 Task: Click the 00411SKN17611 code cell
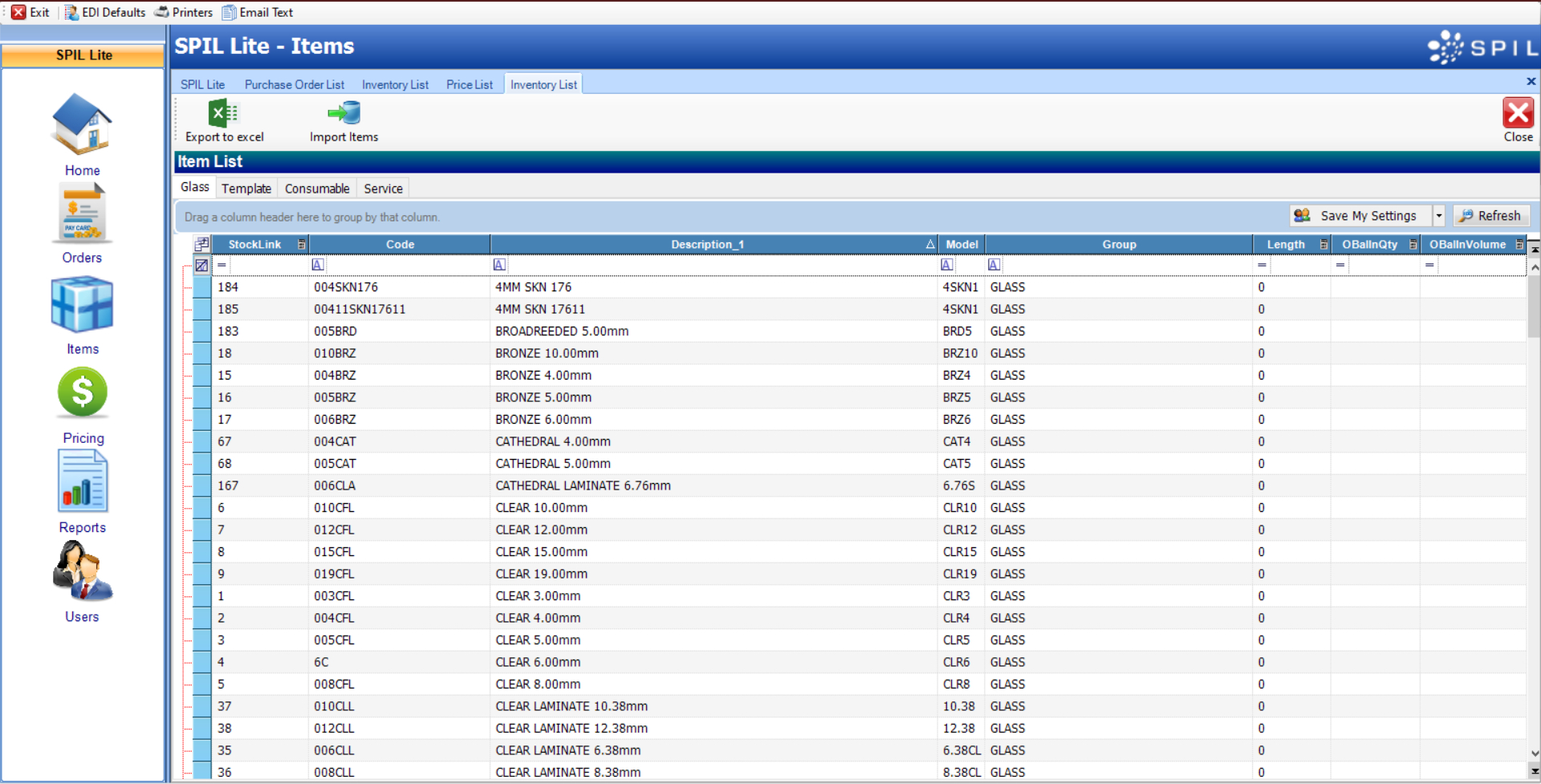pos(399,309)
